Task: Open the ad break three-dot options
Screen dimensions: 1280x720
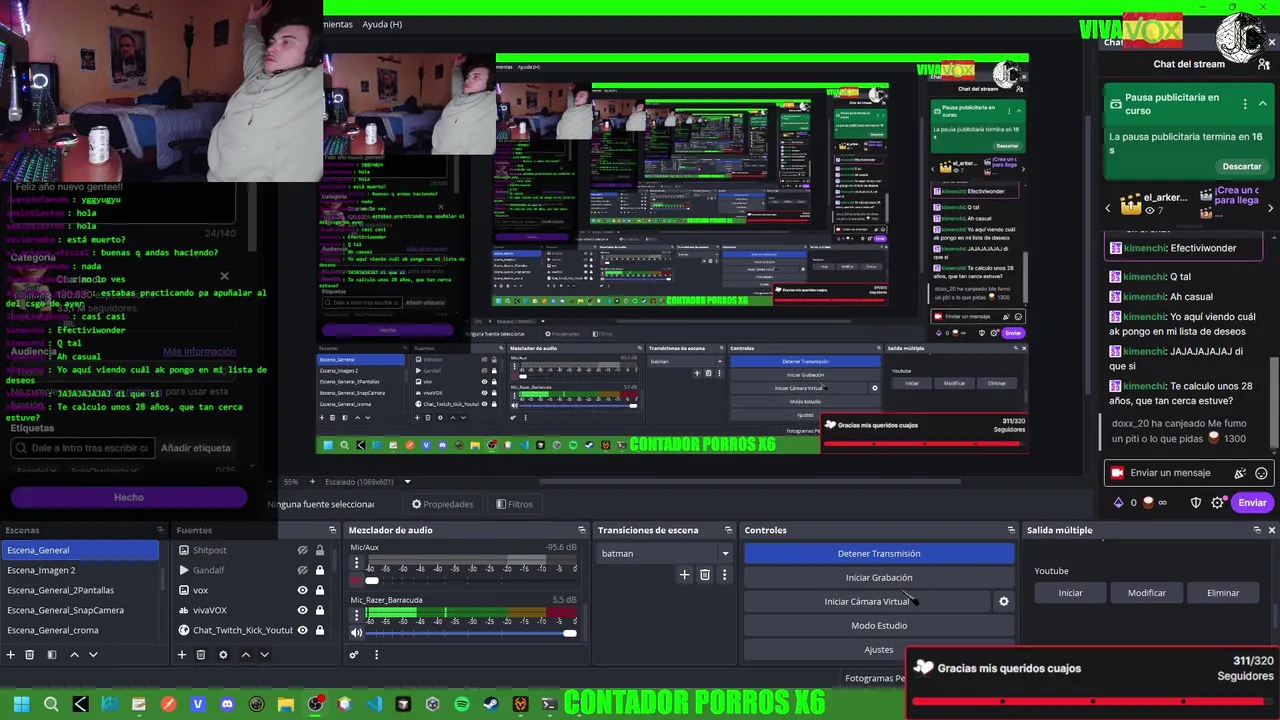Action: point(1245,104)
